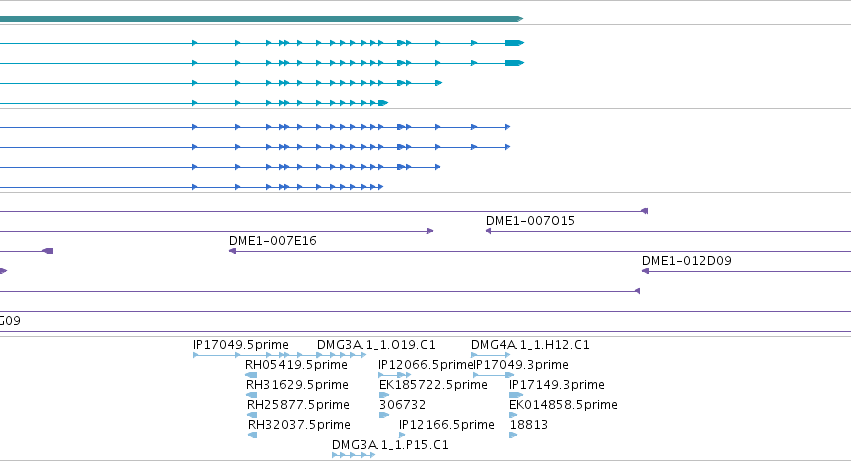Click the arrow glyph below 18813

[x=513, y=435]
